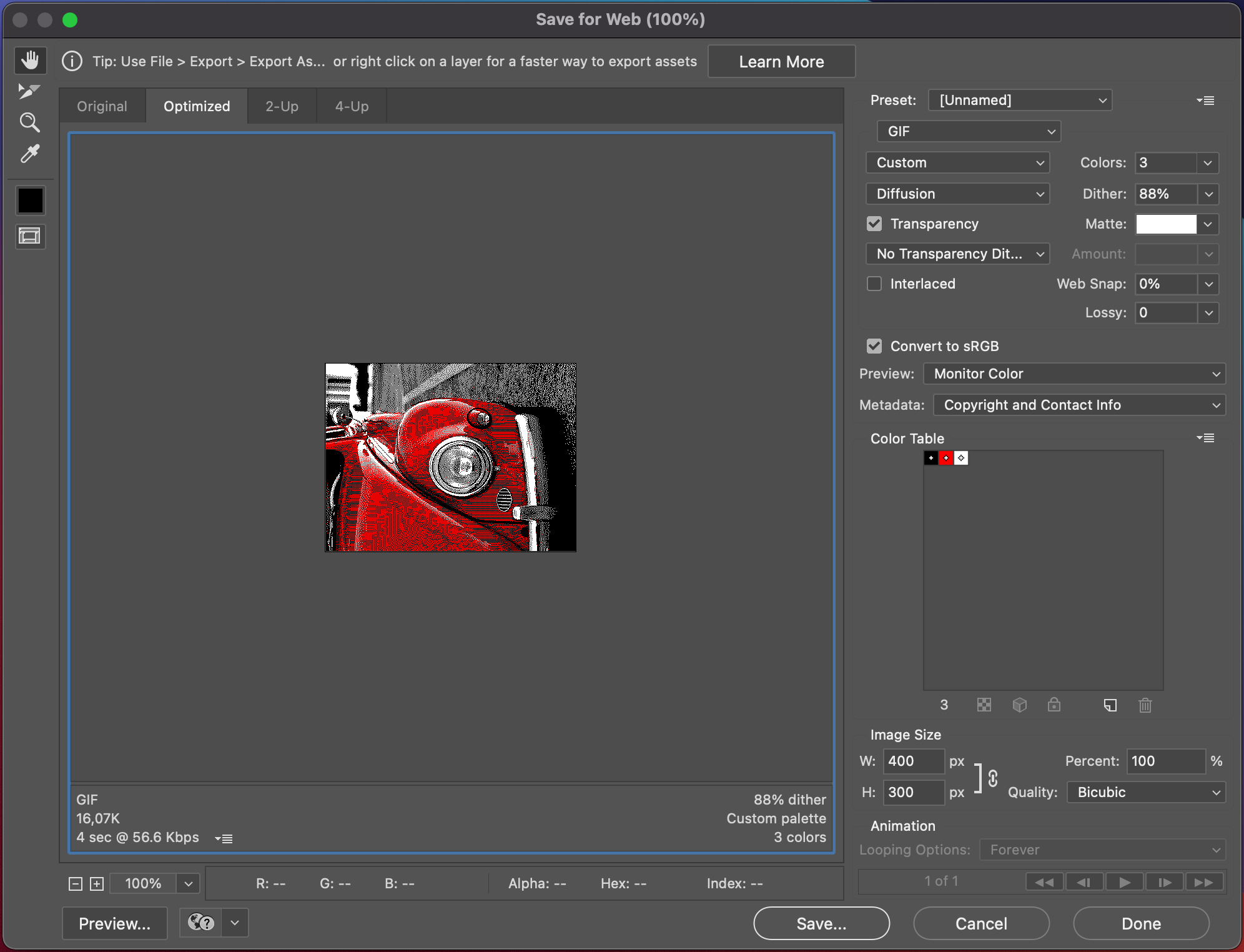Viewport: 1244px width, 952px height.
Task: Toggle slices visibility icon
Action: click(30, 236)
